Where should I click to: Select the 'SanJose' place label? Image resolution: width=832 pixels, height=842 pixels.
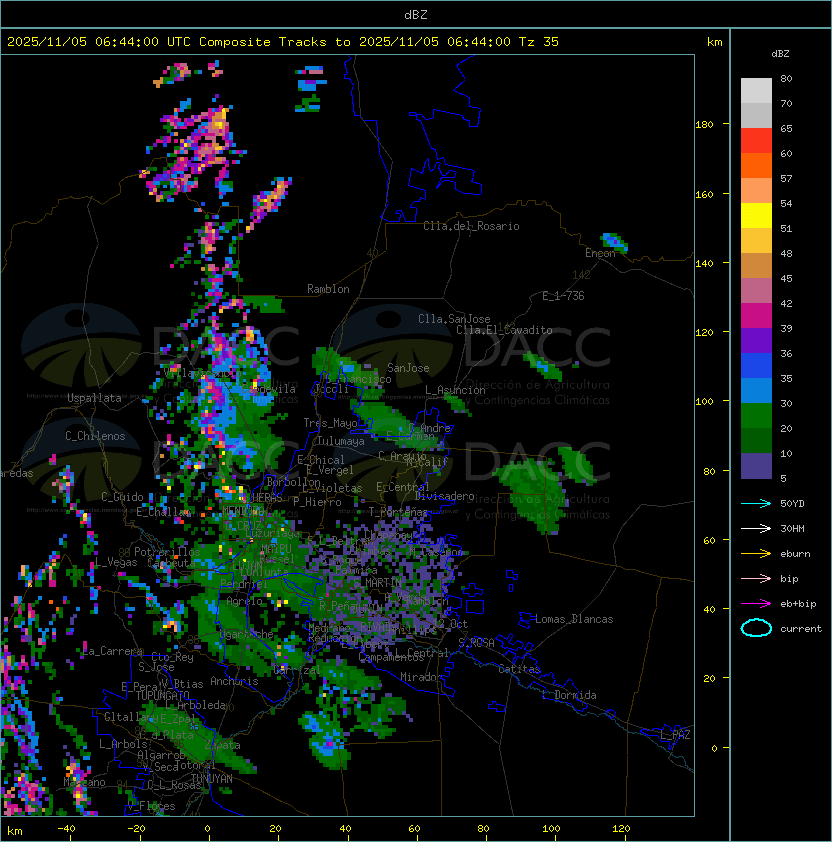(x=408, y=368)
